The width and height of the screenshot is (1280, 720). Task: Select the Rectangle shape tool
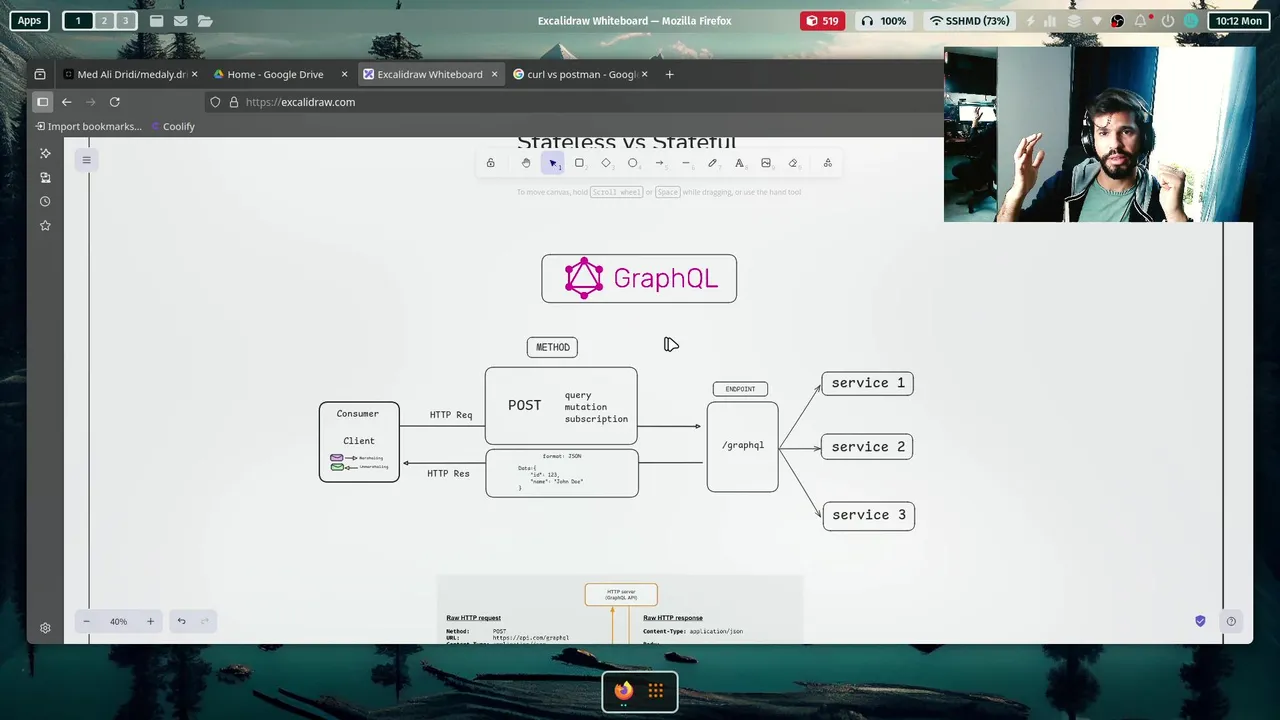(x=579, y=163)
